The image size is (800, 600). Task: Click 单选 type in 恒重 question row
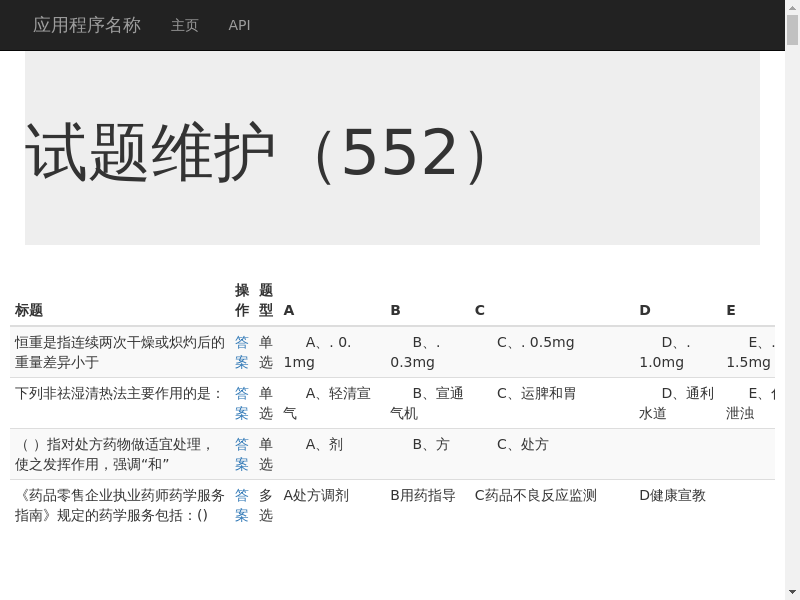(x=266, y=352)
